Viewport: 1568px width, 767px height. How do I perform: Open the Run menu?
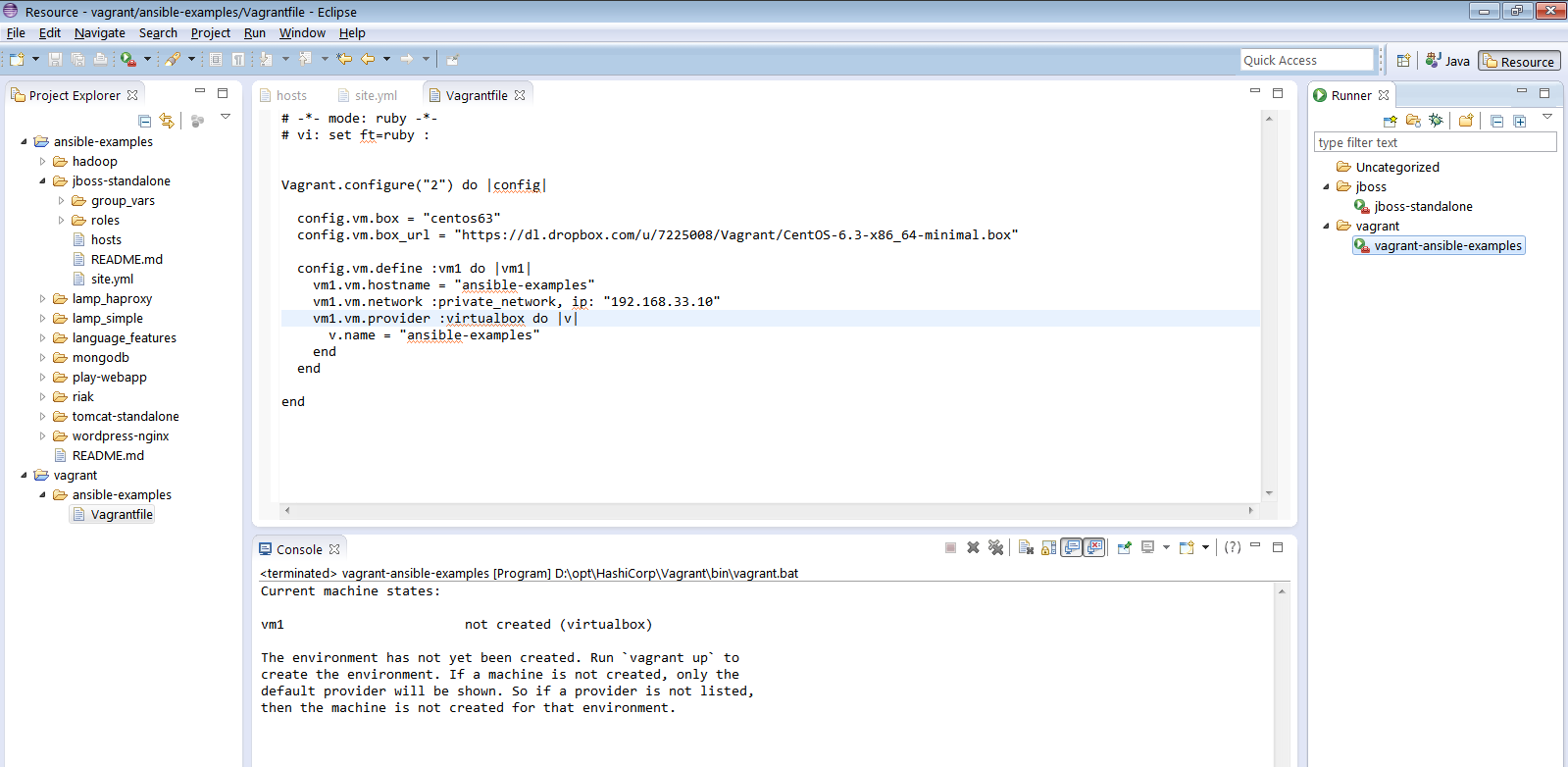point(255,32)
